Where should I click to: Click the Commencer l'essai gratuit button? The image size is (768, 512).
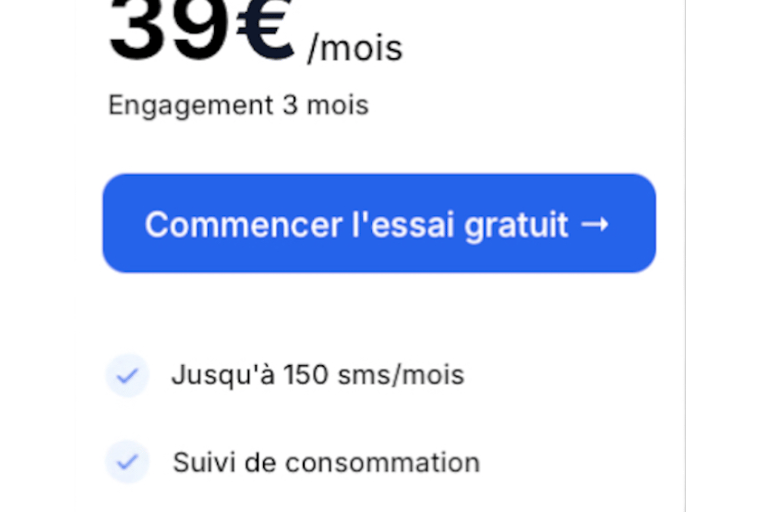coord(379,223)
